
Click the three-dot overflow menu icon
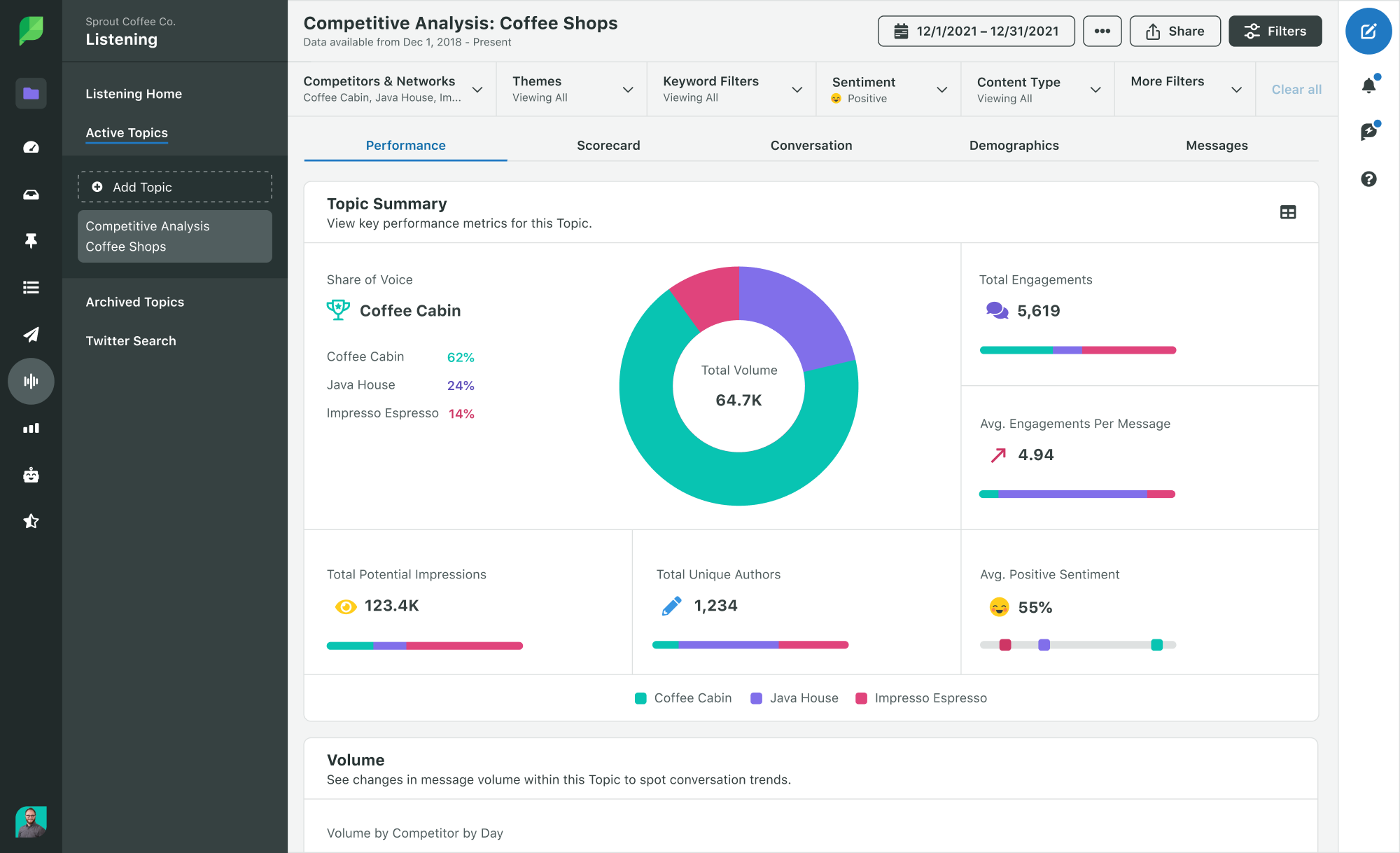coord(1103,31)
